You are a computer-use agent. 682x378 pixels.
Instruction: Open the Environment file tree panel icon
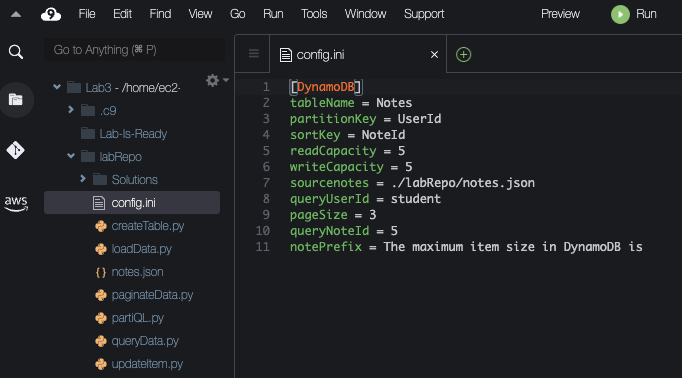click(x=16, y=100)
